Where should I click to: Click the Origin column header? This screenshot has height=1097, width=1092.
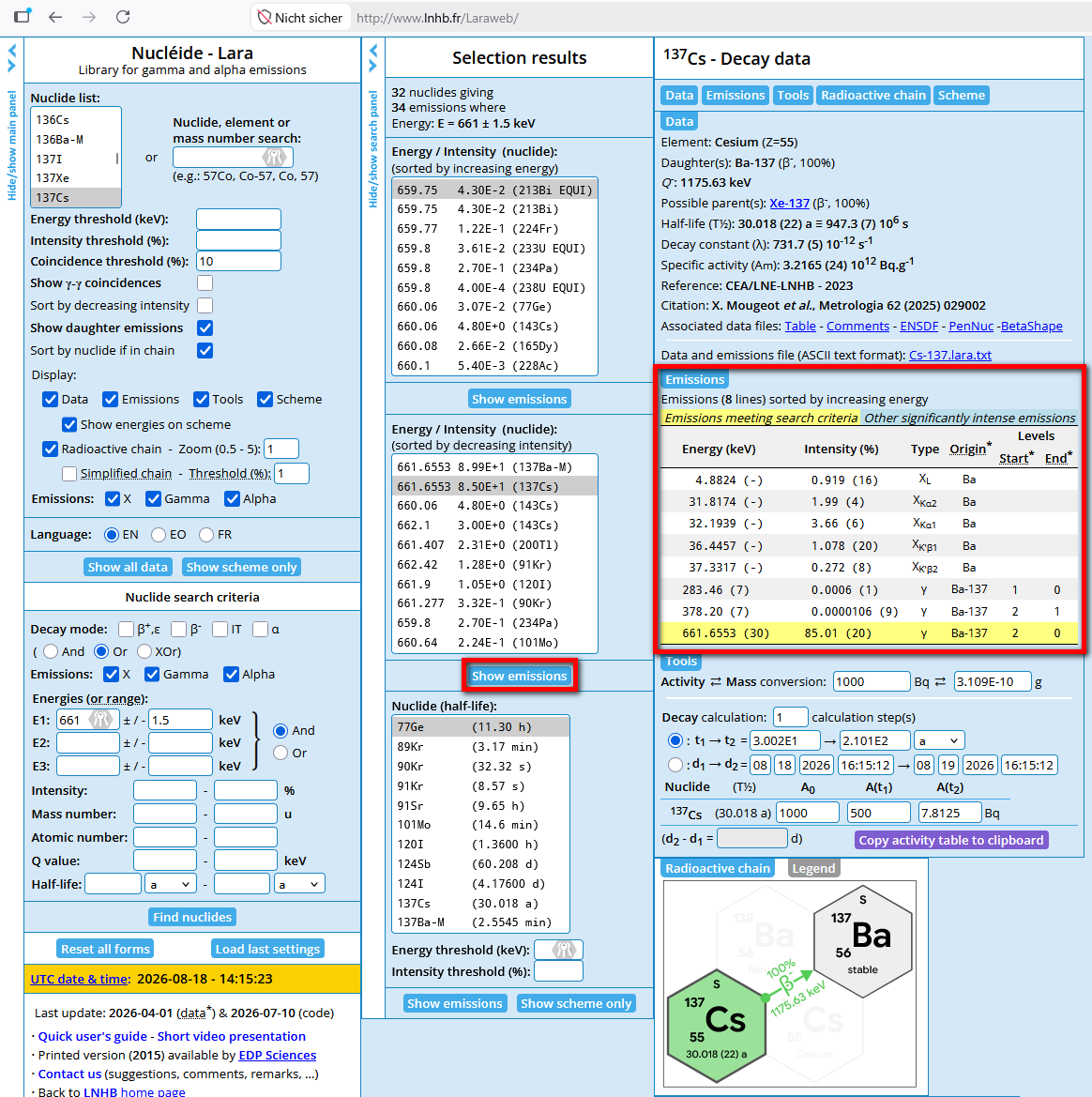pos(970,449)
